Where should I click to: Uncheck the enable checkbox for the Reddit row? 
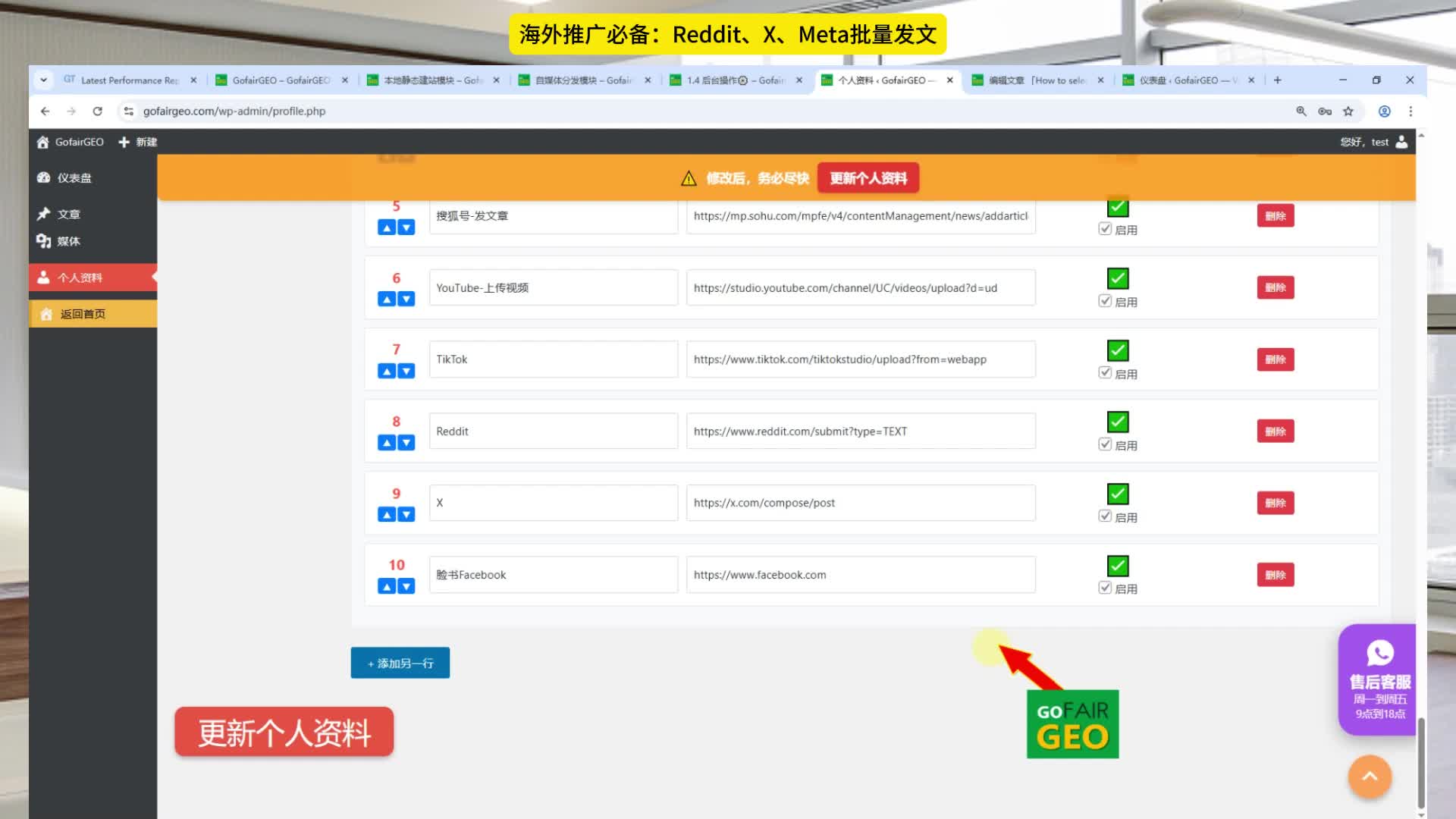click(1105, 444)
